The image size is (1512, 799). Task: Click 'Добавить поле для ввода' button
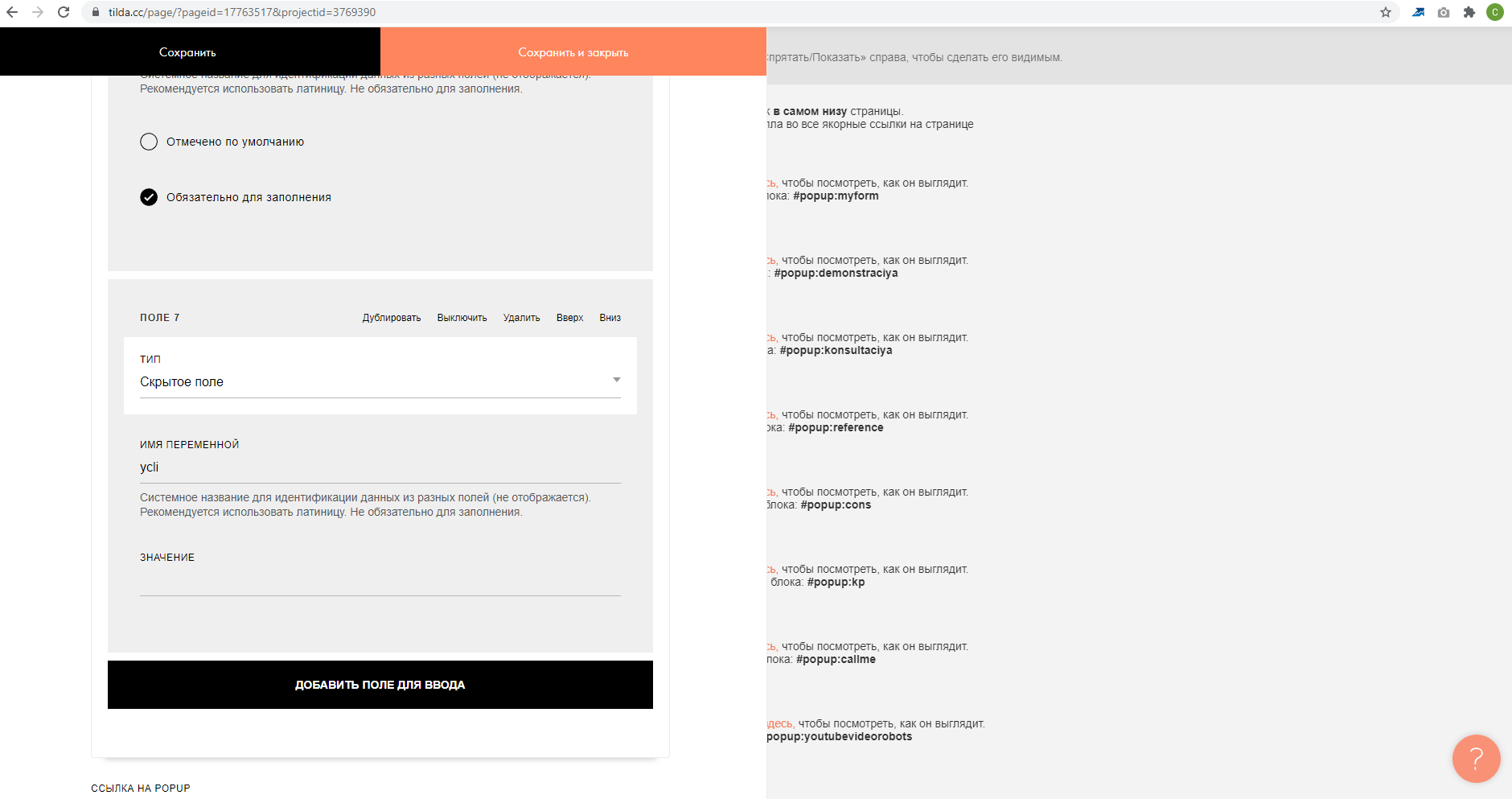[x=380, y=685]
